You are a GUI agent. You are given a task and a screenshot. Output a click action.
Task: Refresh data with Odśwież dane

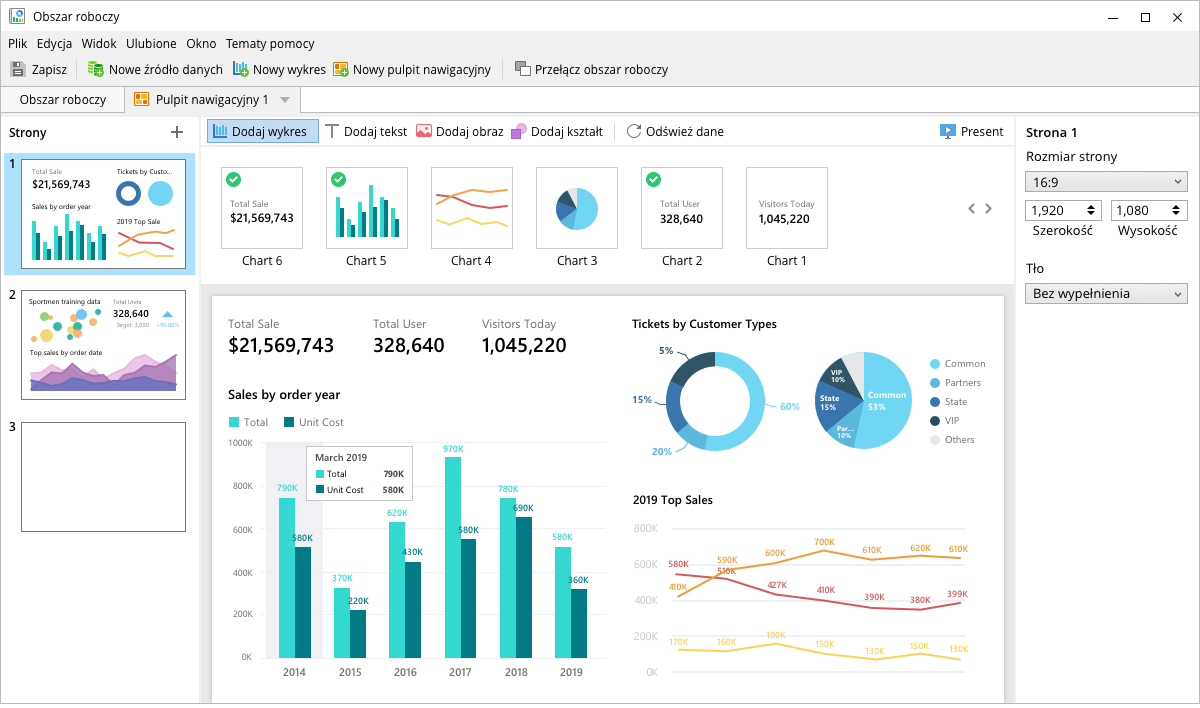click(675, 131)
